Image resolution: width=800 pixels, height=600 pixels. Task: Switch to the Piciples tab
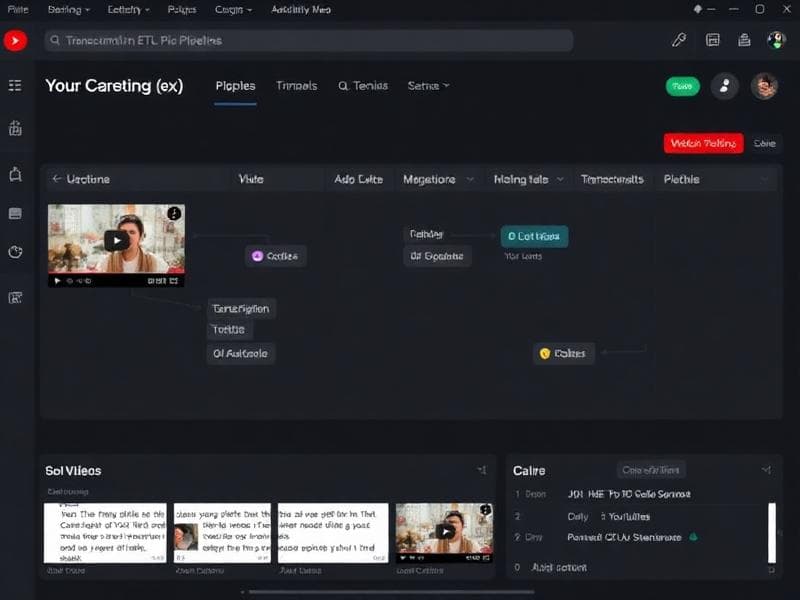(x=235, y=86)
